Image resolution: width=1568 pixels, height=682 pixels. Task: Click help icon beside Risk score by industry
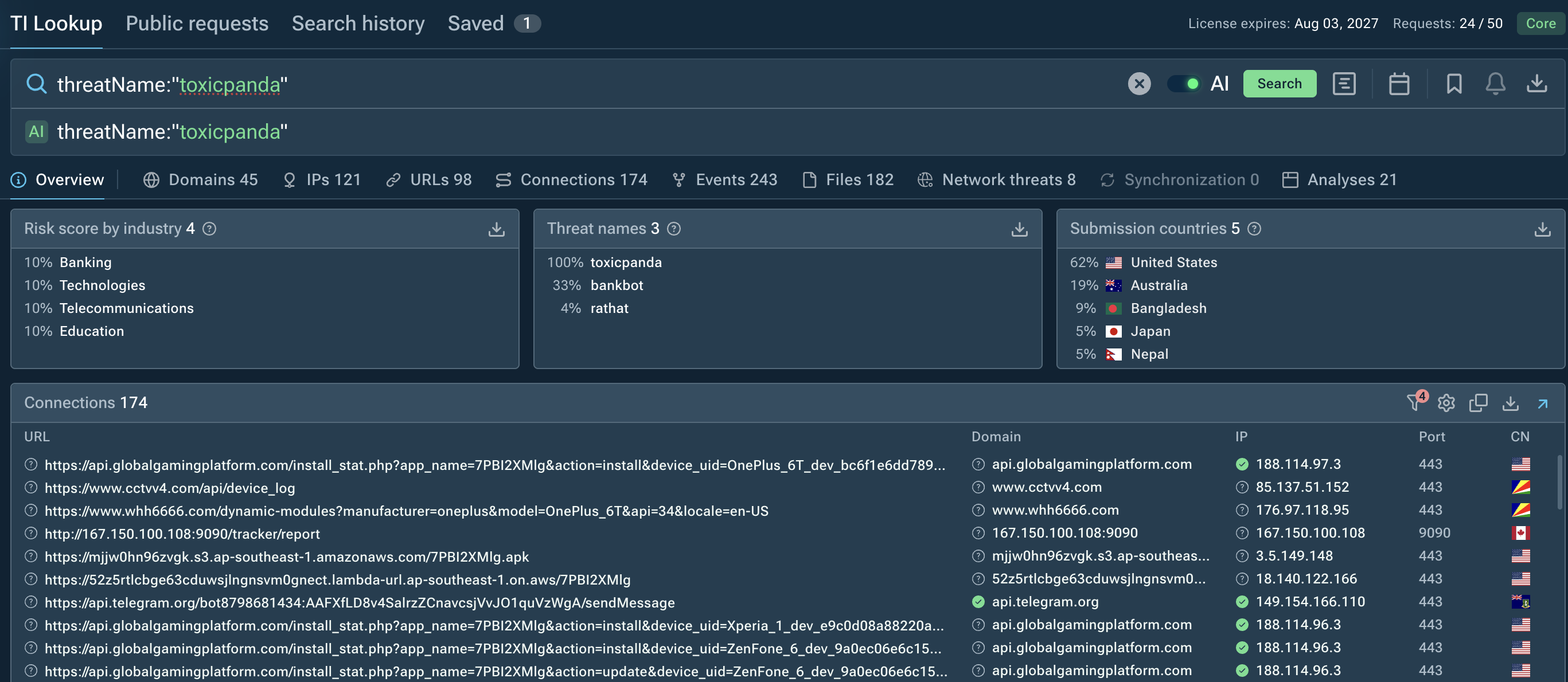209,229
